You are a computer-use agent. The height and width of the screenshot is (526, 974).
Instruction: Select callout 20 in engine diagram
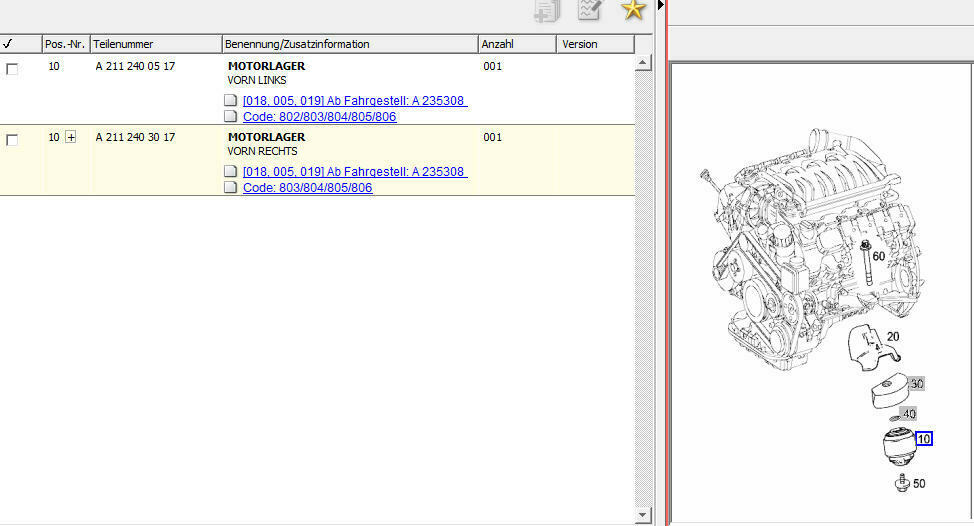tap(893, 337)
